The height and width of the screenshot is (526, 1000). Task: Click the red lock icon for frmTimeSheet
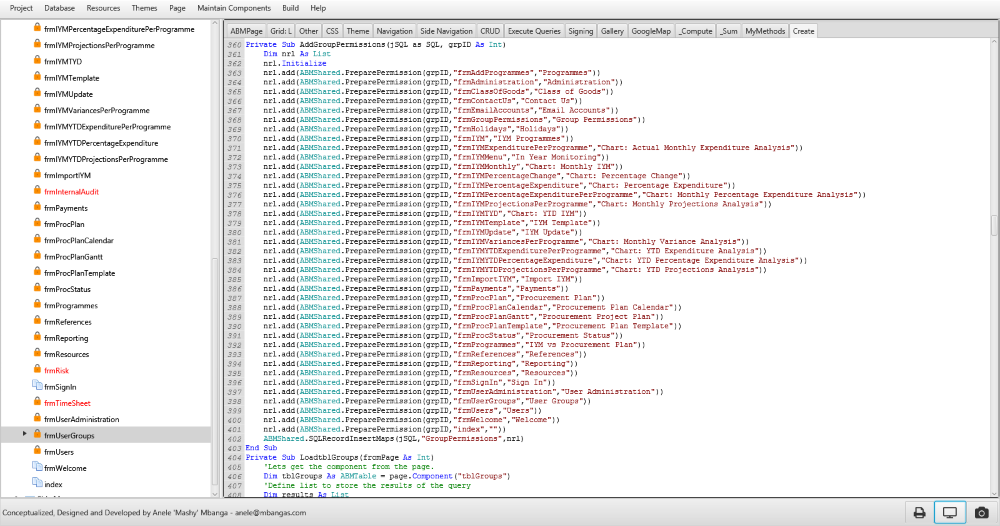tap(37, 402)
